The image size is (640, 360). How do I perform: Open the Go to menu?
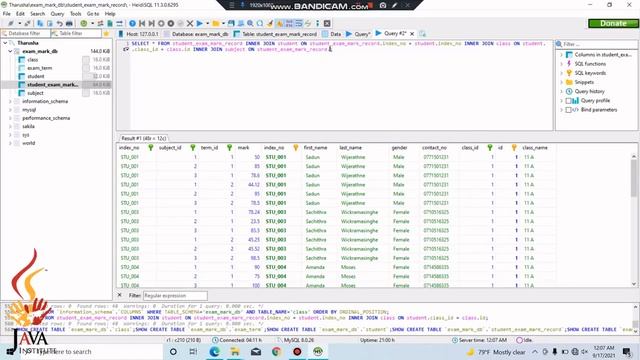[93, 14]
